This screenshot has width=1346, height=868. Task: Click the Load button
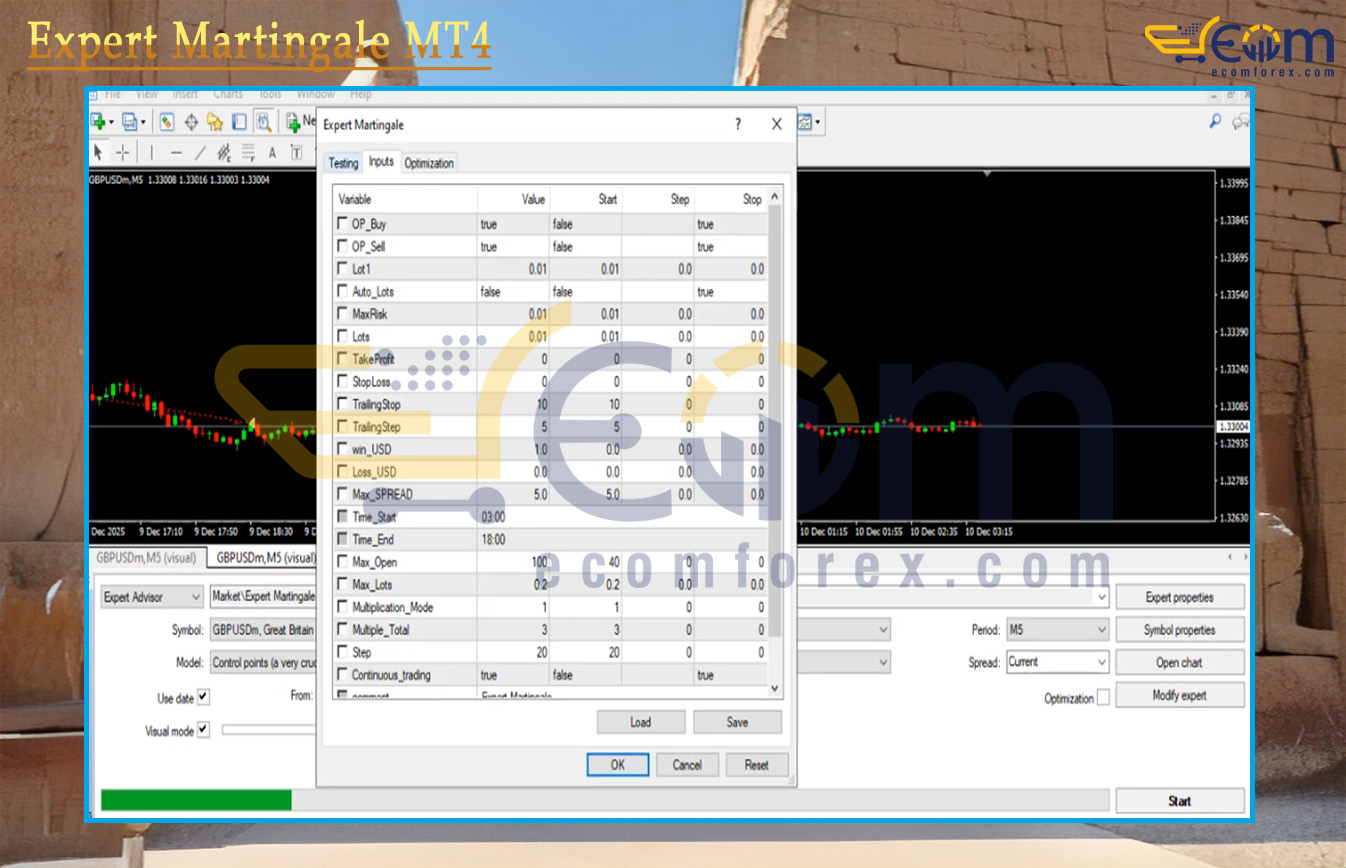[x=640, y=722]
